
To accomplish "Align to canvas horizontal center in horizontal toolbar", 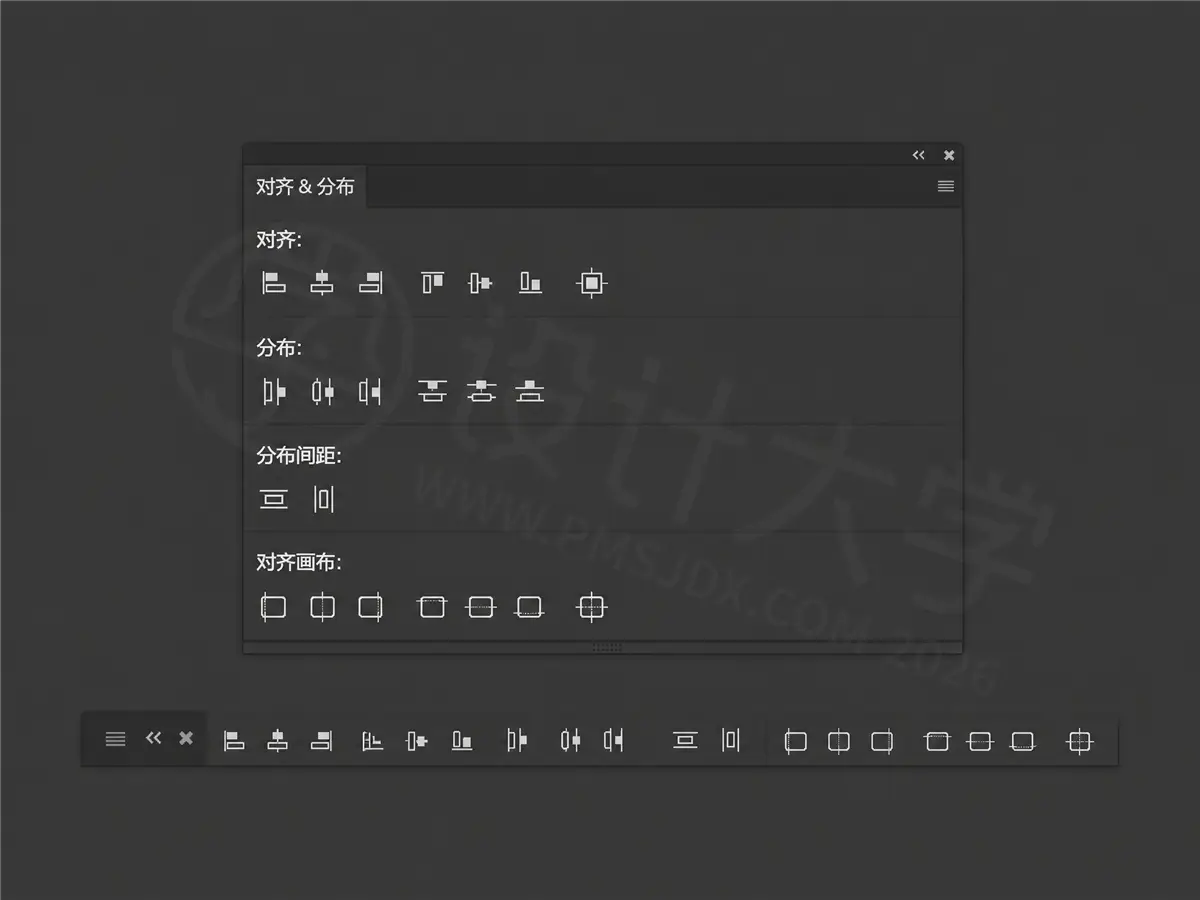I will [839, 742].
